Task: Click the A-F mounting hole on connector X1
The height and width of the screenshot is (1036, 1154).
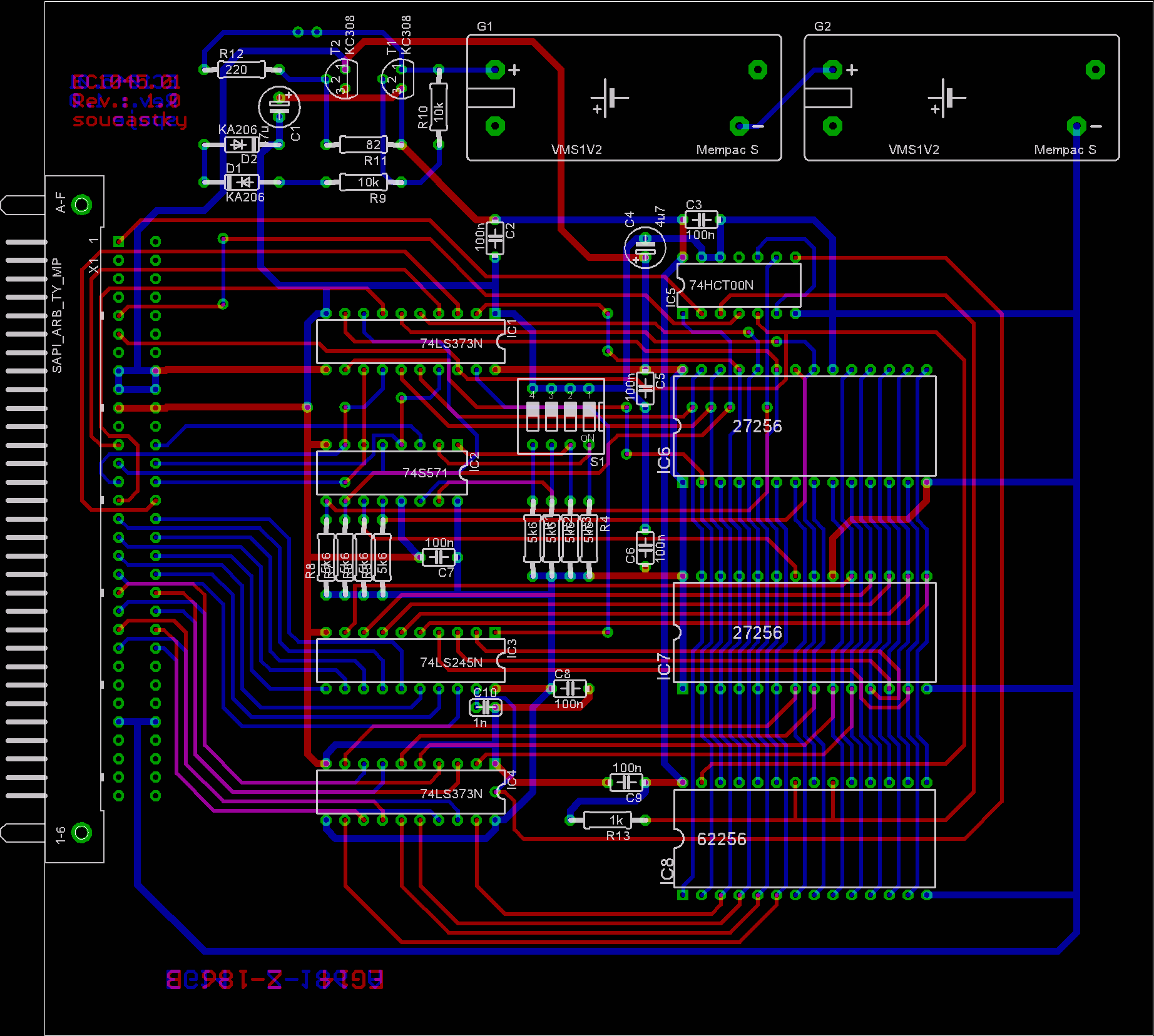Action: point(81,205)
